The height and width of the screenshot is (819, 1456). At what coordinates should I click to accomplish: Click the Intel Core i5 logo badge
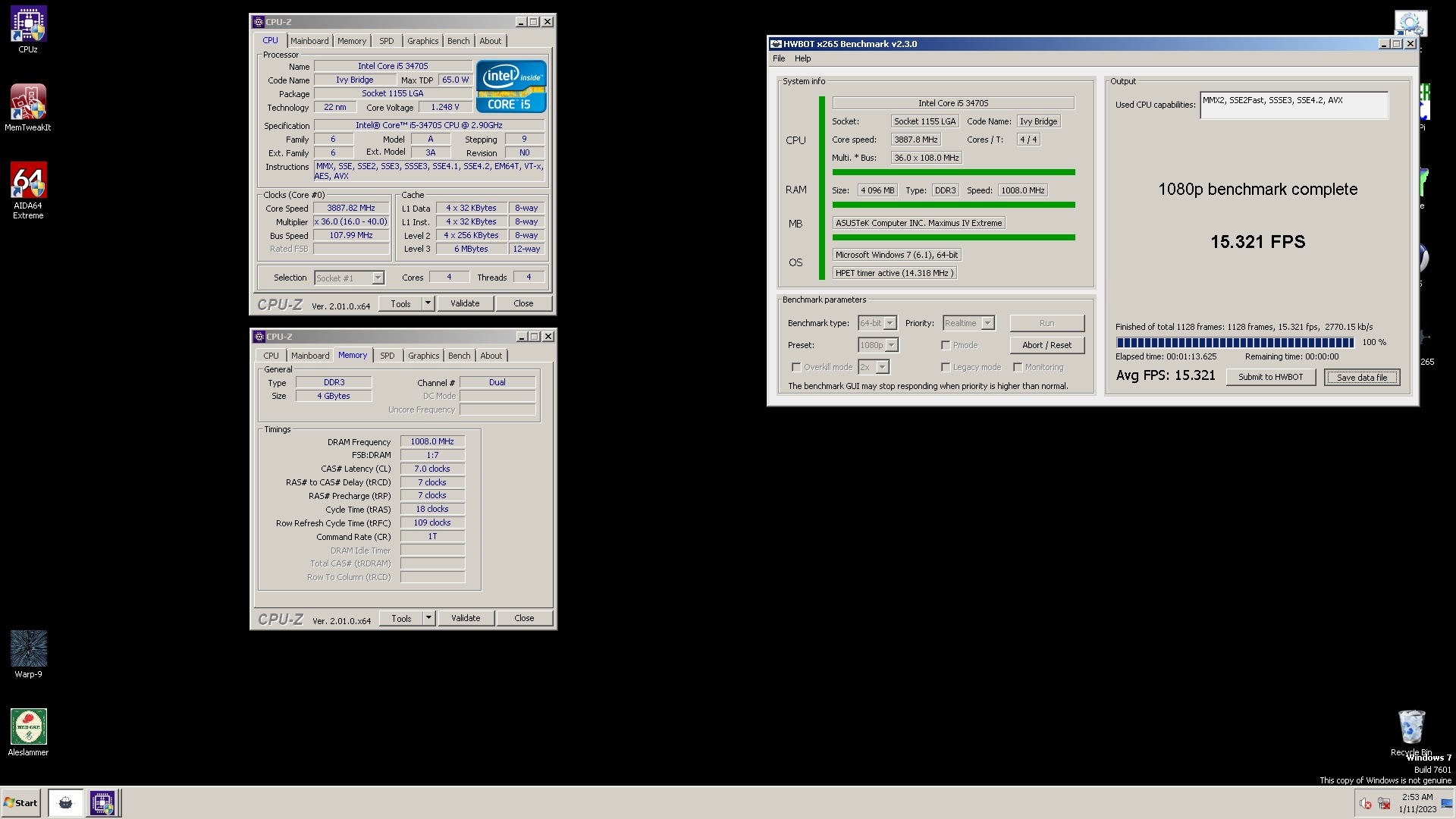(511, 86)
